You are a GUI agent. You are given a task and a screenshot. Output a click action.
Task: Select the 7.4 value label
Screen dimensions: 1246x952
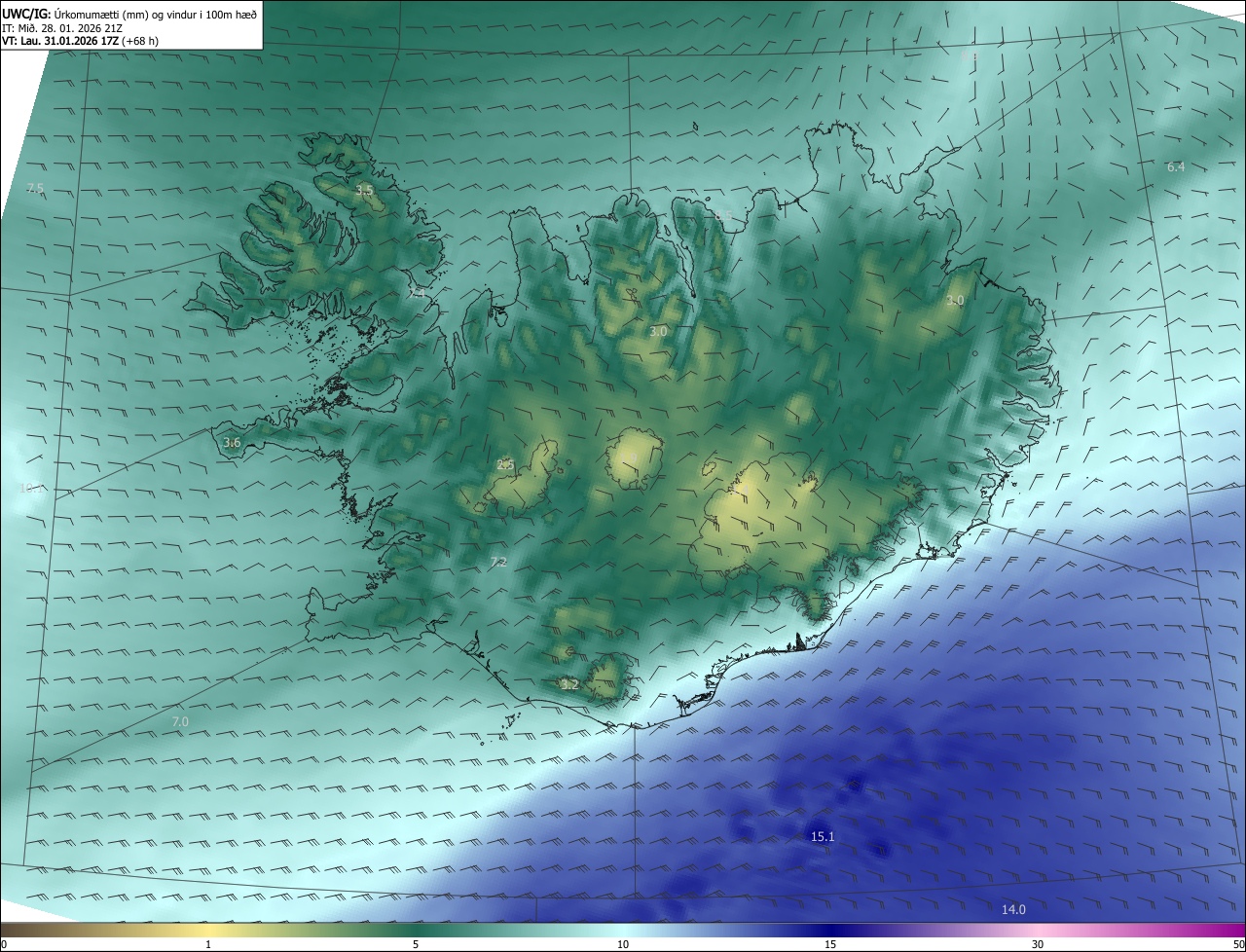417,292
